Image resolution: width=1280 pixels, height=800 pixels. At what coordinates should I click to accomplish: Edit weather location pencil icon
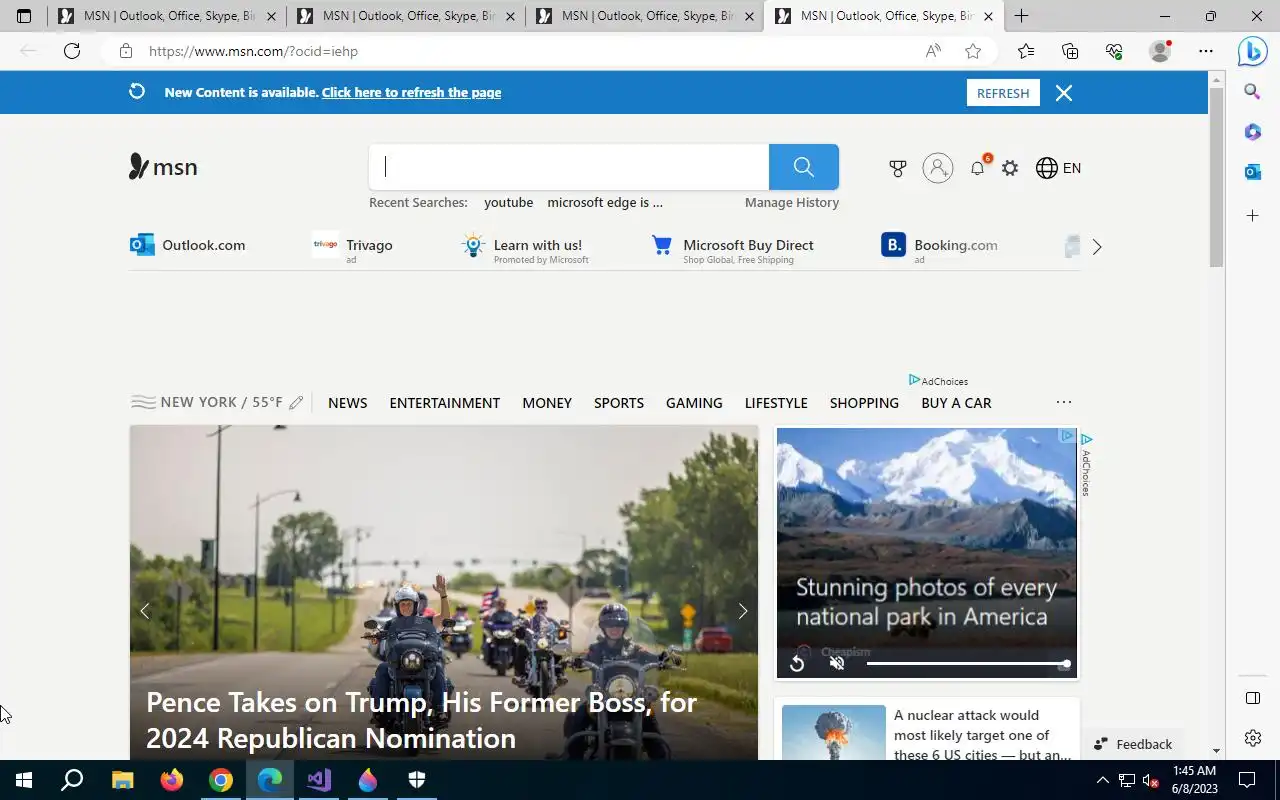click(x=296, y=403)
